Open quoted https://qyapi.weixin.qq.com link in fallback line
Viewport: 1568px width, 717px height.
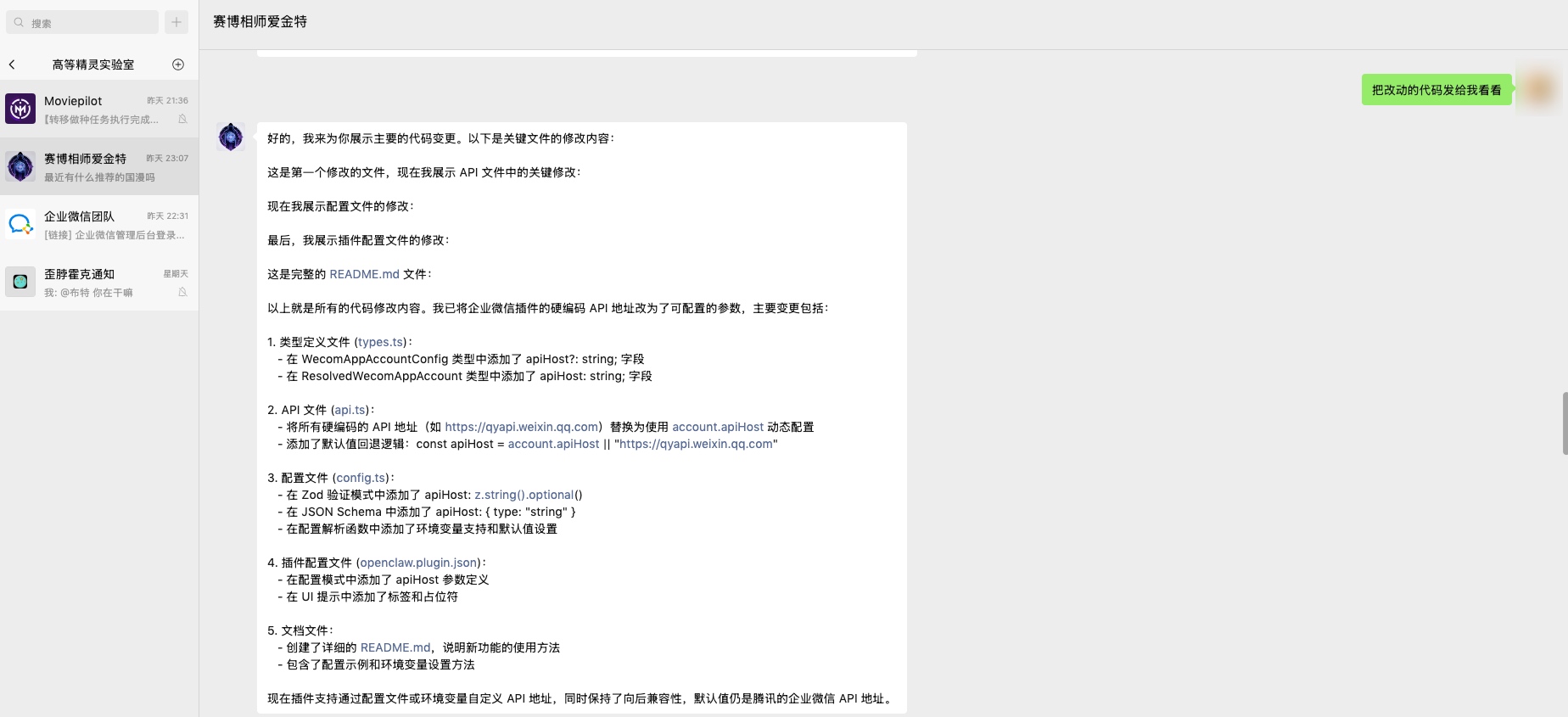pos(696,444)
